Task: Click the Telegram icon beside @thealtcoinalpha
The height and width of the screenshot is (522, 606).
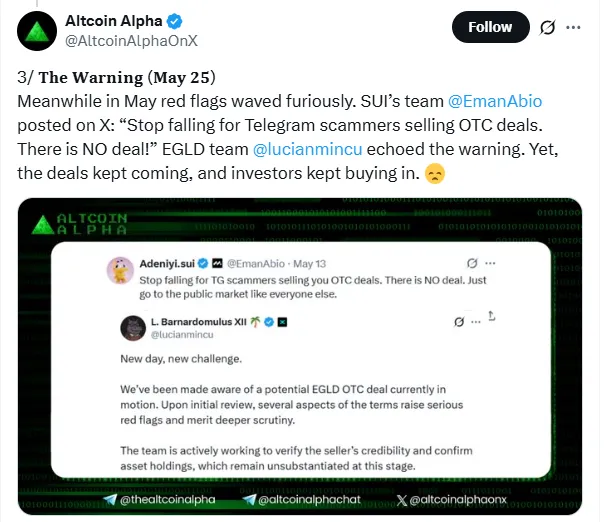Action: [x=110, y=499]
